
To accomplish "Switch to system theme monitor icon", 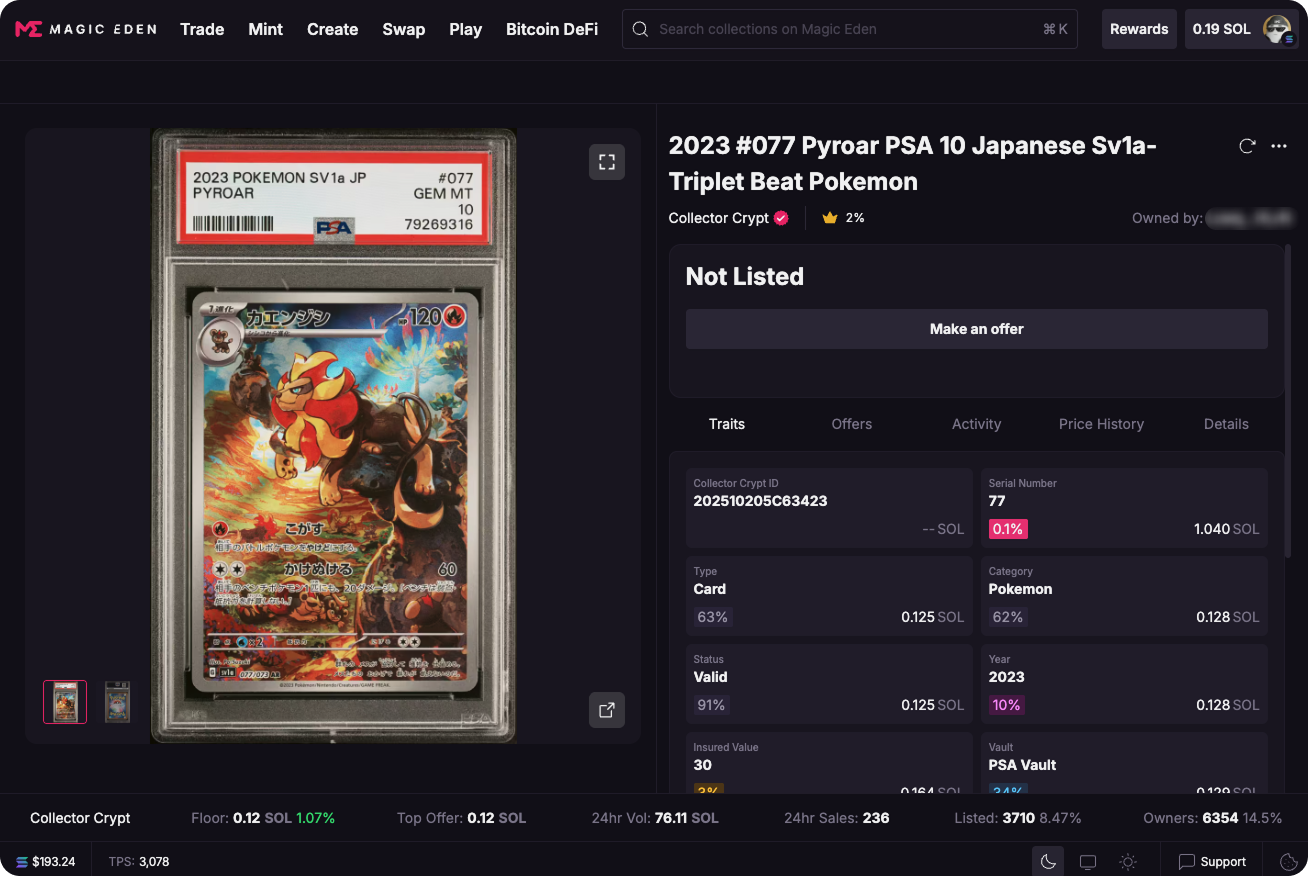I will click(x=1088, y=861).
